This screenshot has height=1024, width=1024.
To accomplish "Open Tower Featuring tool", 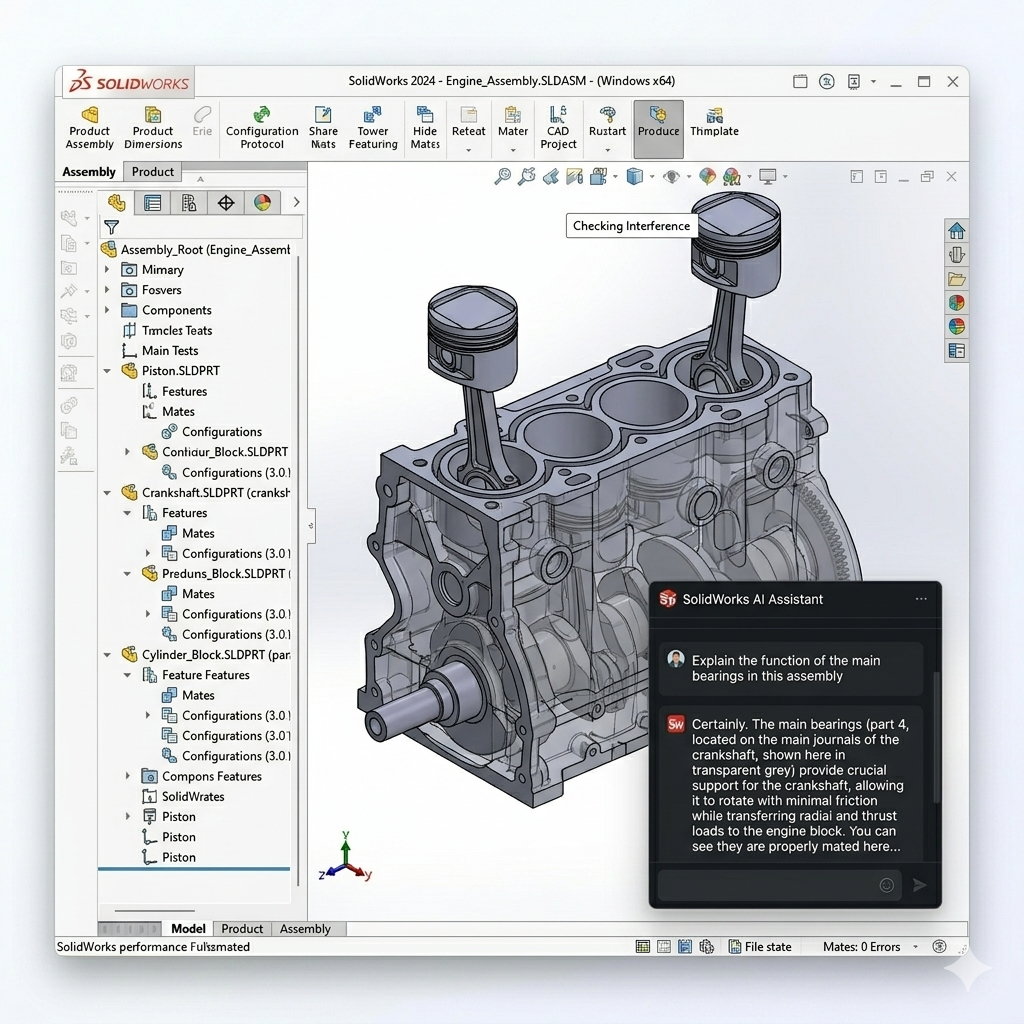I will [373, 129].
